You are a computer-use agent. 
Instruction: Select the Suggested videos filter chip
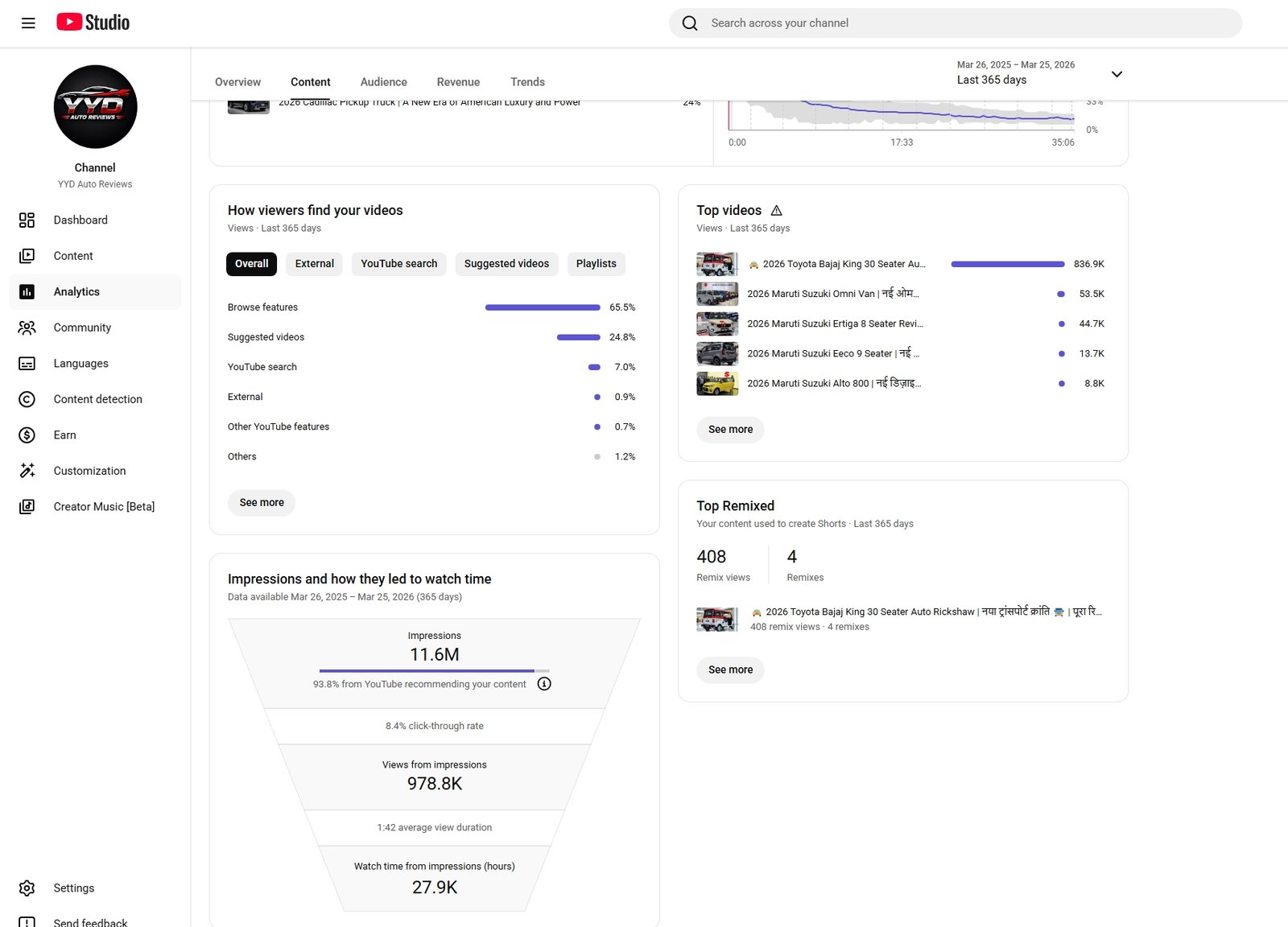(x=506, y=264)
